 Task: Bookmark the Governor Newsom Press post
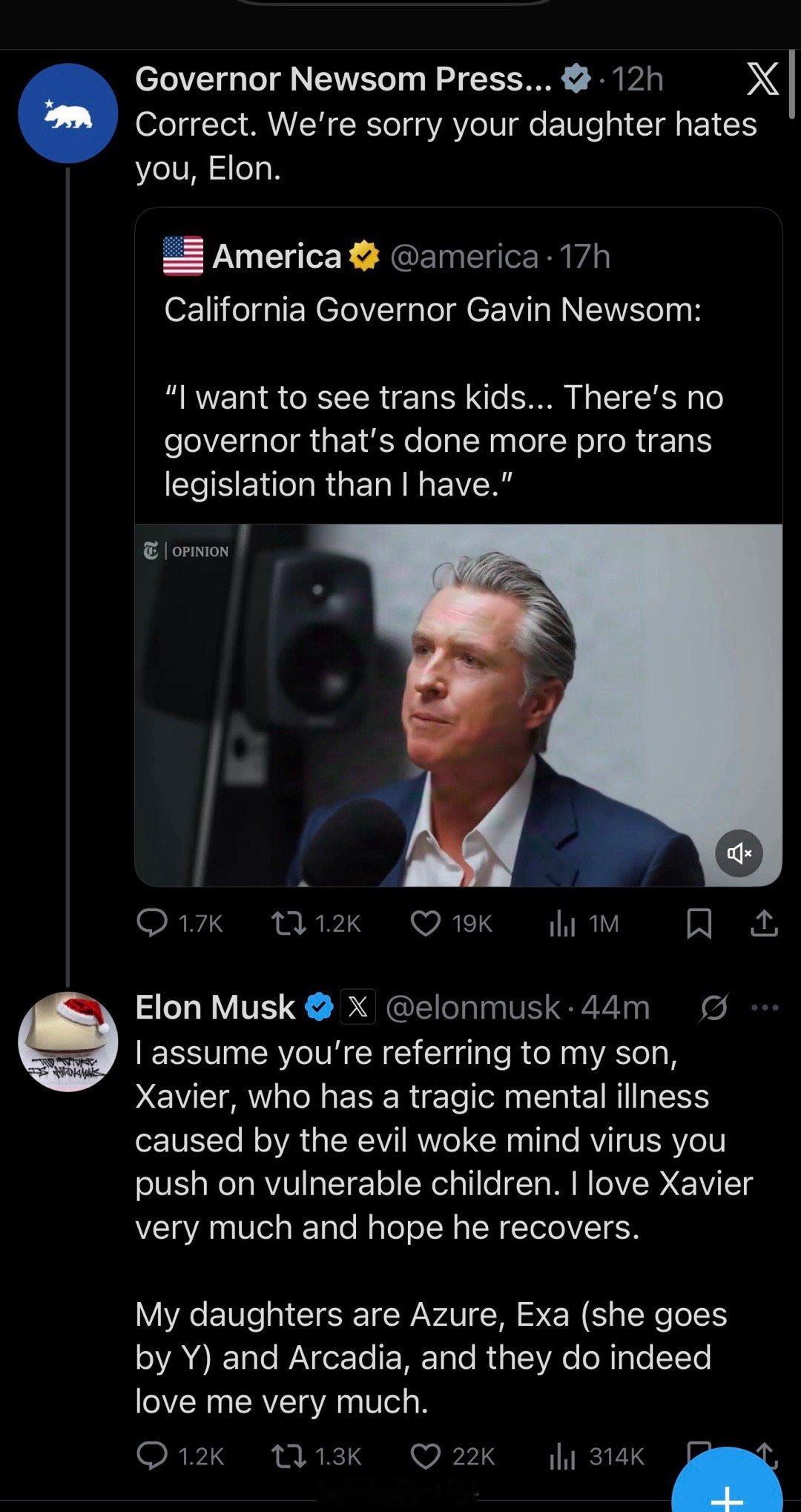[x=698, y=924]
